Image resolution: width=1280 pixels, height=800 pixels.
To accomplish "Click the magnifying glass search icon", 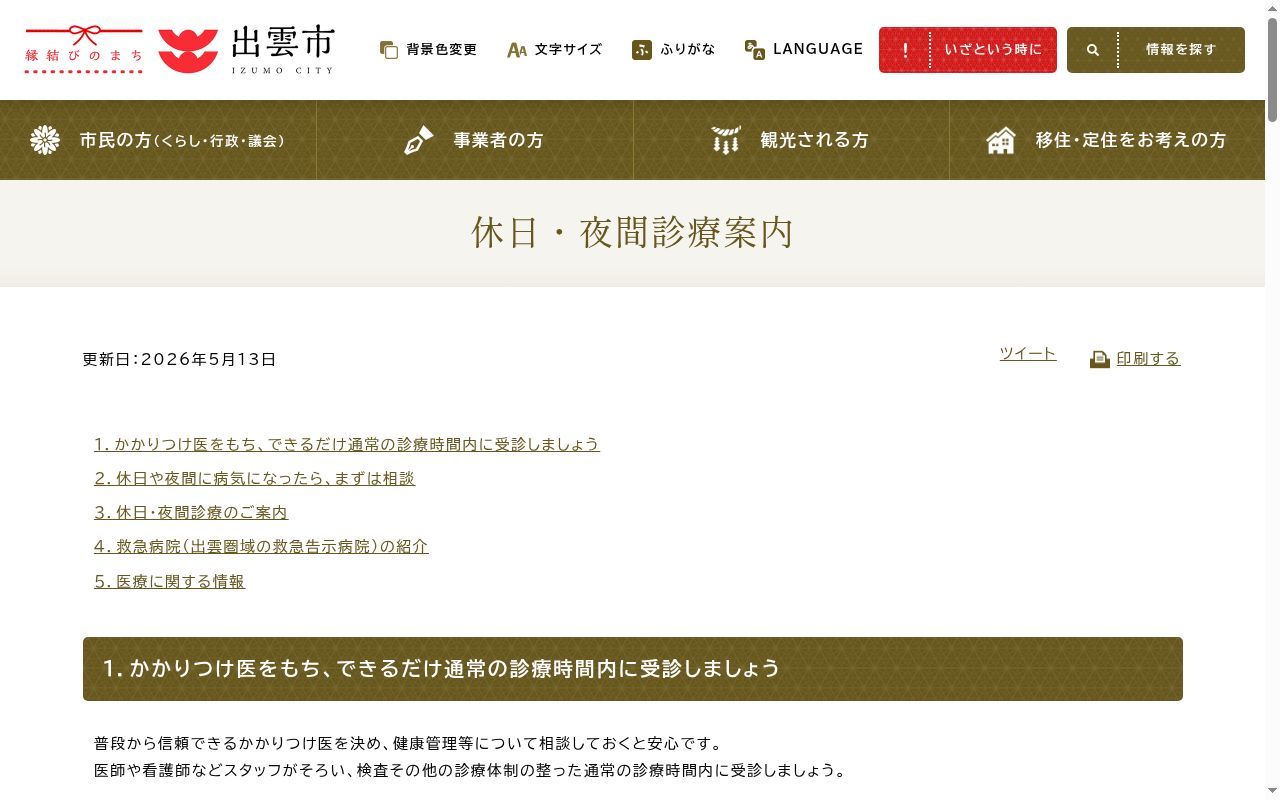I will [1093, 50].
